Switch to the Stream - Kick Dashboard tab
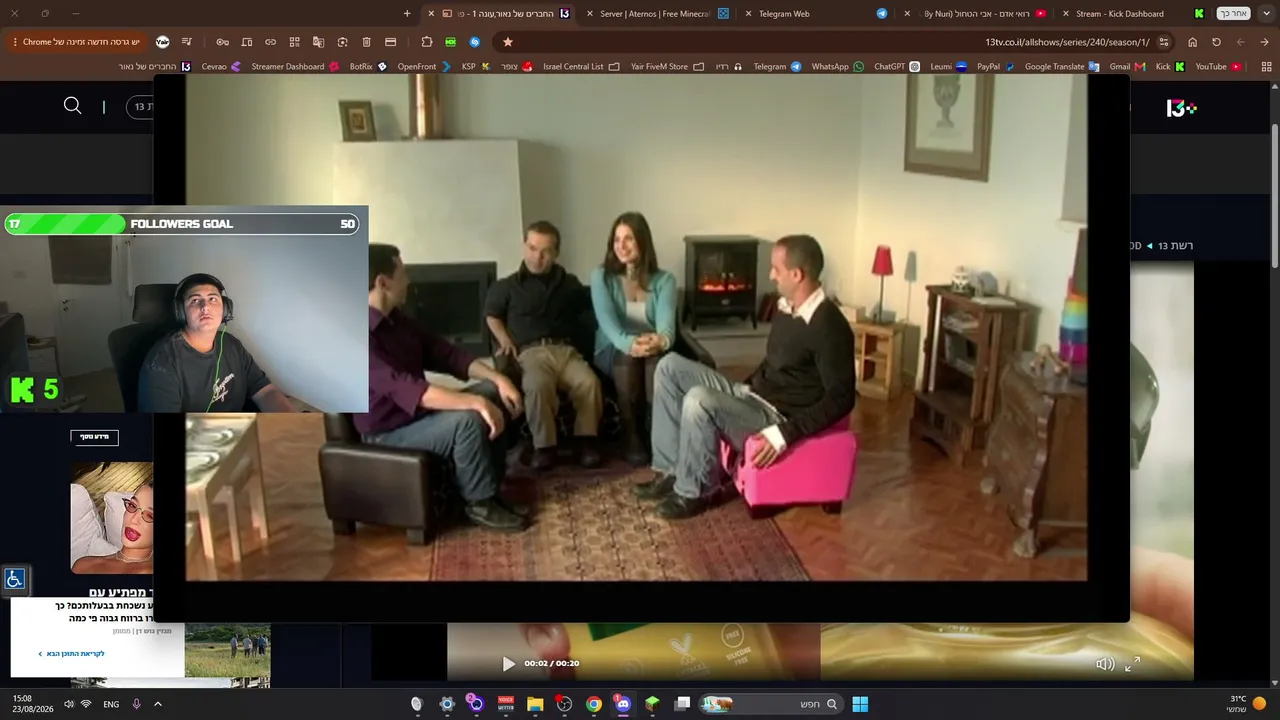 point(1133,14)
